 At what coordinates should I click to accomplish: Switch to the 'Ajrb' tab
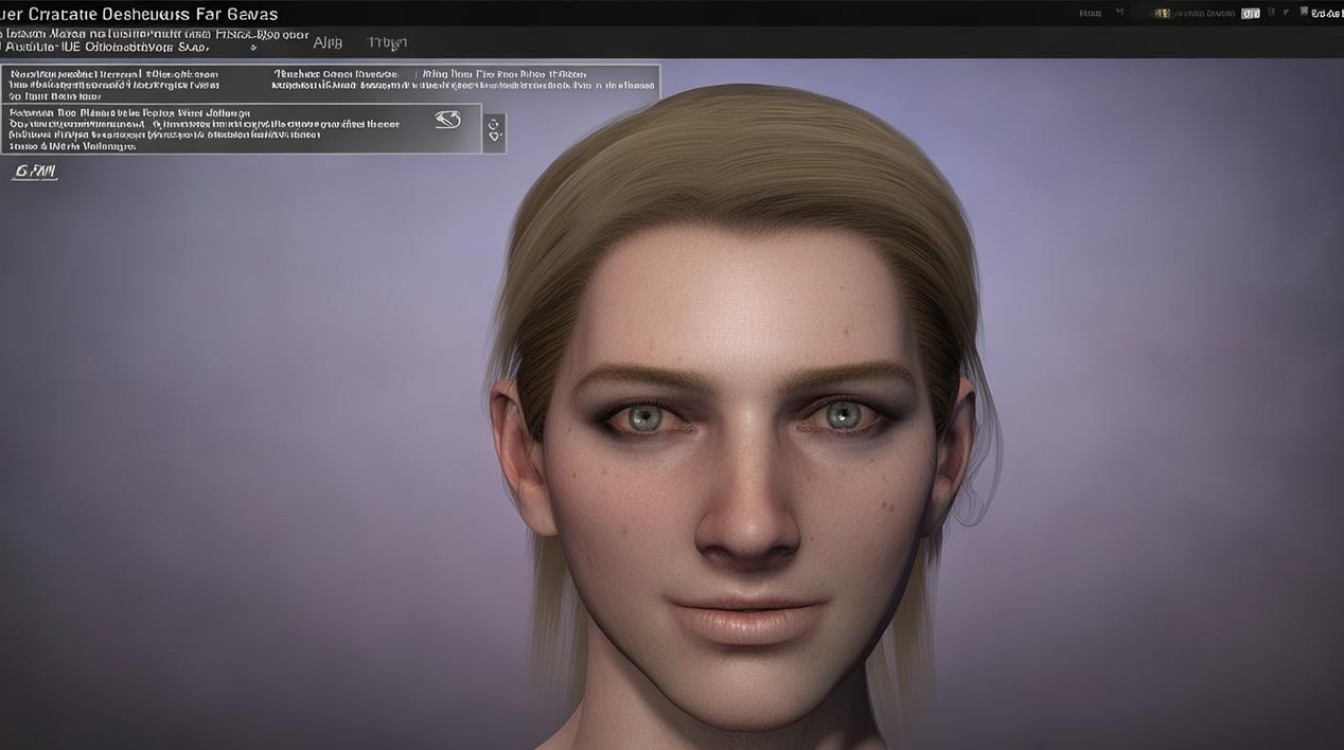(328, 43)
